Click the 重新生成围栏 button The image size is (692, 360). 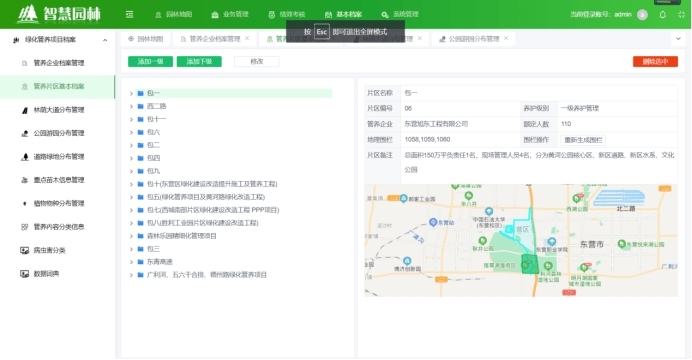pos(583,140)
